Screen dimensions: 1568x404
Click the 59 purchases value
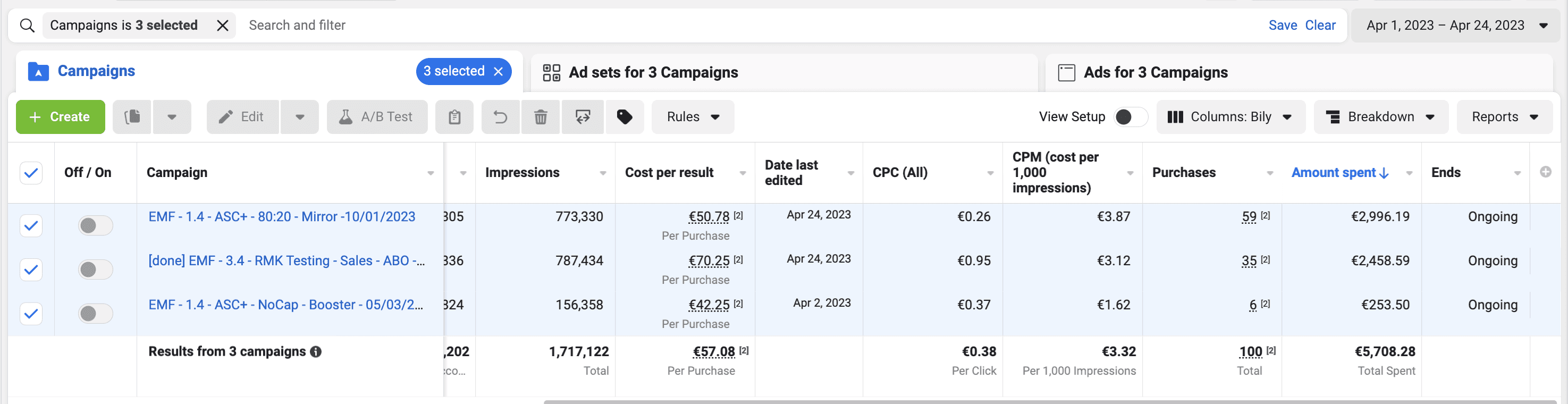[1249, 216]
